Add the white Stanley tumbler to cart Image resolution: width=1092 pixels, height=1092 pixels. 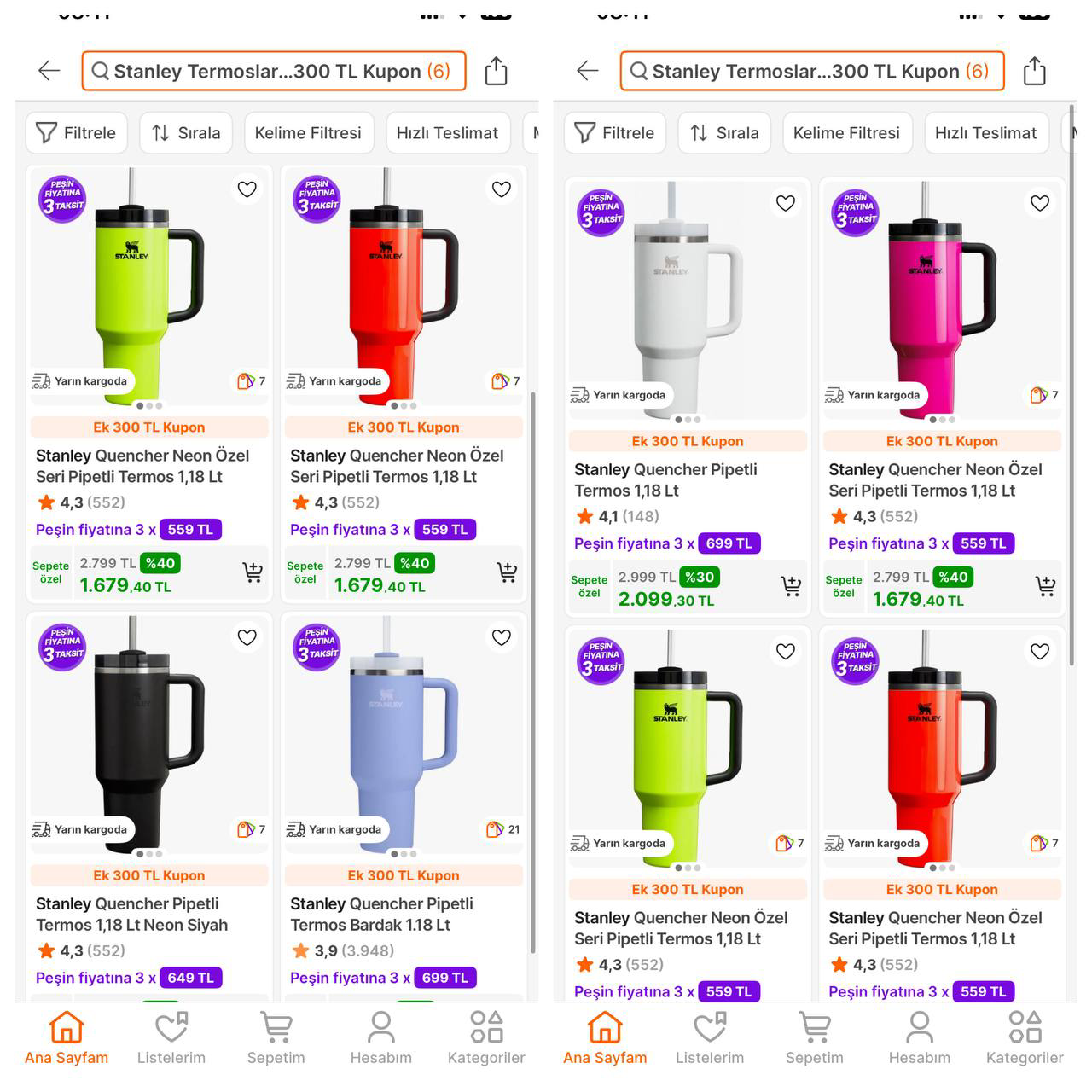click(791, 586)
